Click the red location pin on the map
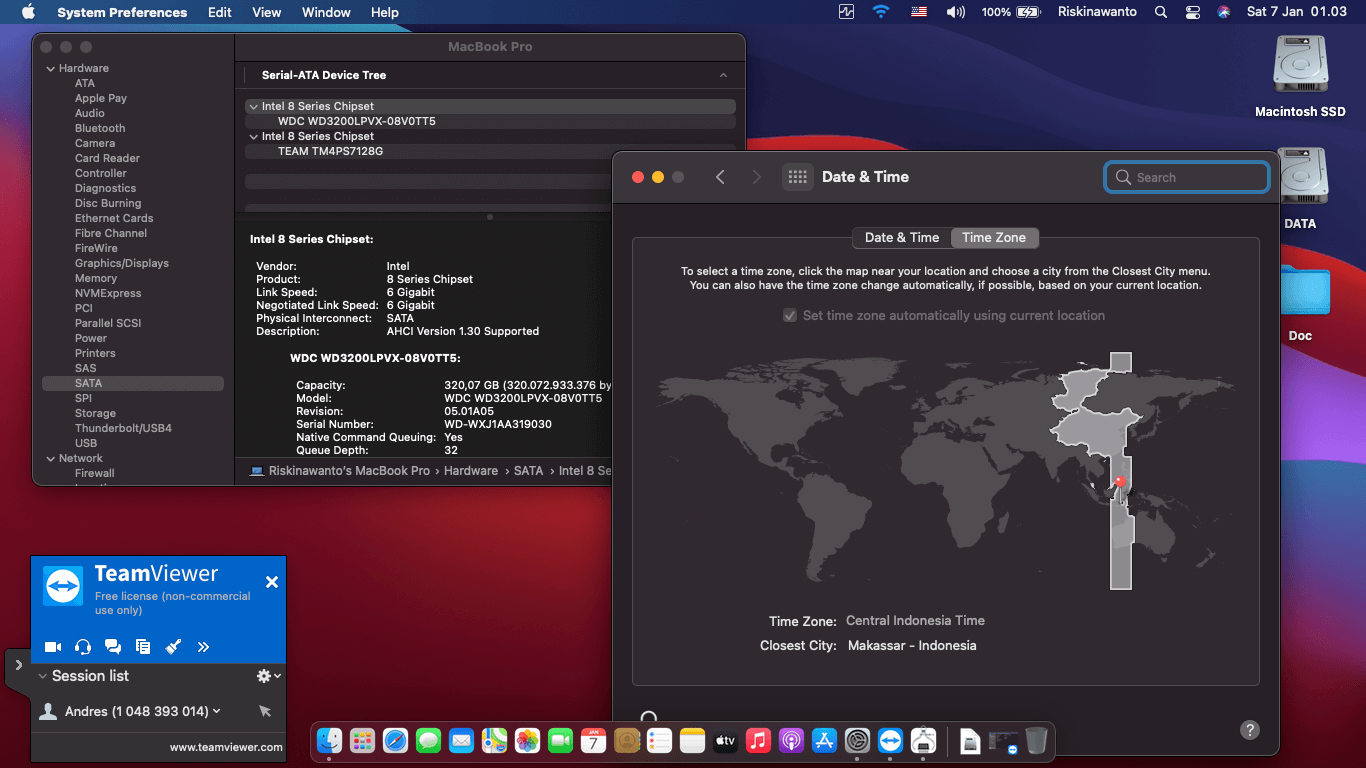Viewport: 1366px width, 768px height. tap(1120, 482)
